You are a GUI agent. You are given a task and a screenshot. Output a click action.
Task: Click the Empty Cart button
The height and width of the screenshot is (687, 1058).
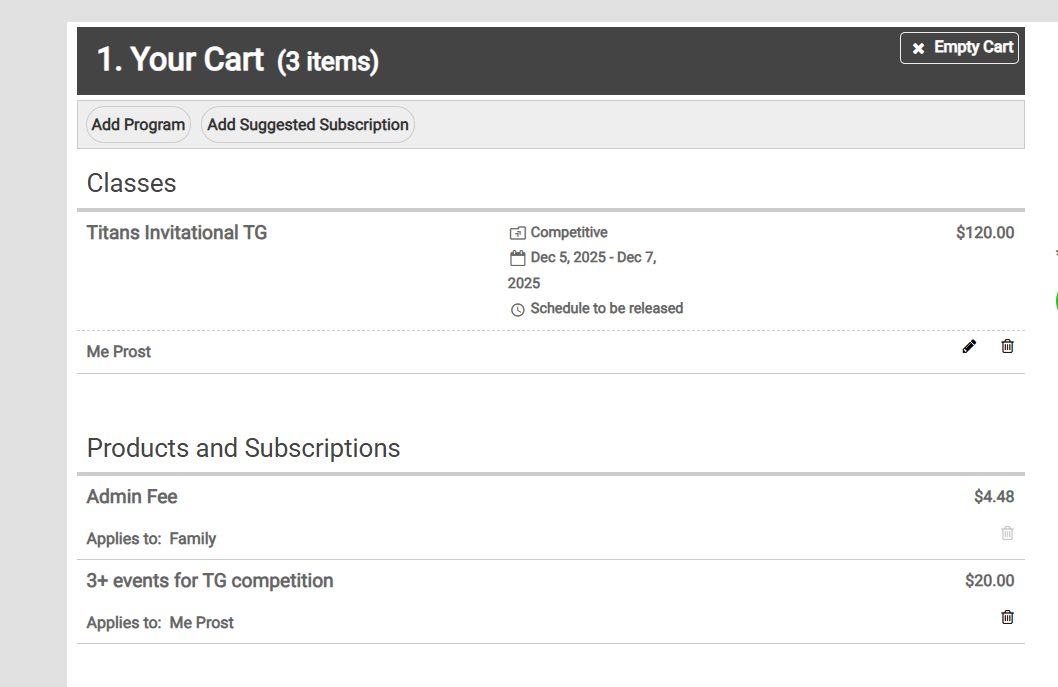tap(959, 48)
